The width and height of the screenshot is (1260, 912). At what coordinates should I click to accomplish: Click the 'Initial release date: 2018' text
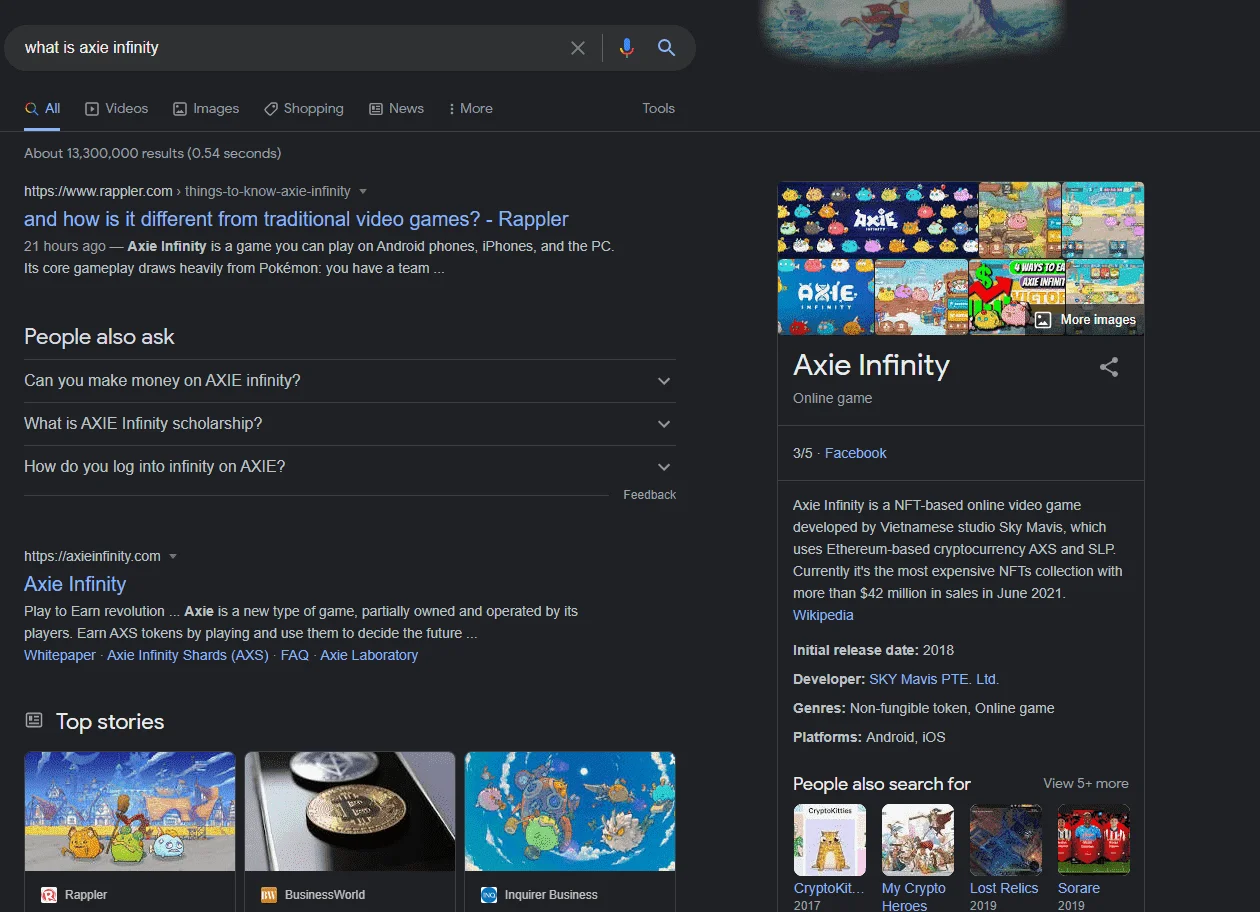pos(874,650)
